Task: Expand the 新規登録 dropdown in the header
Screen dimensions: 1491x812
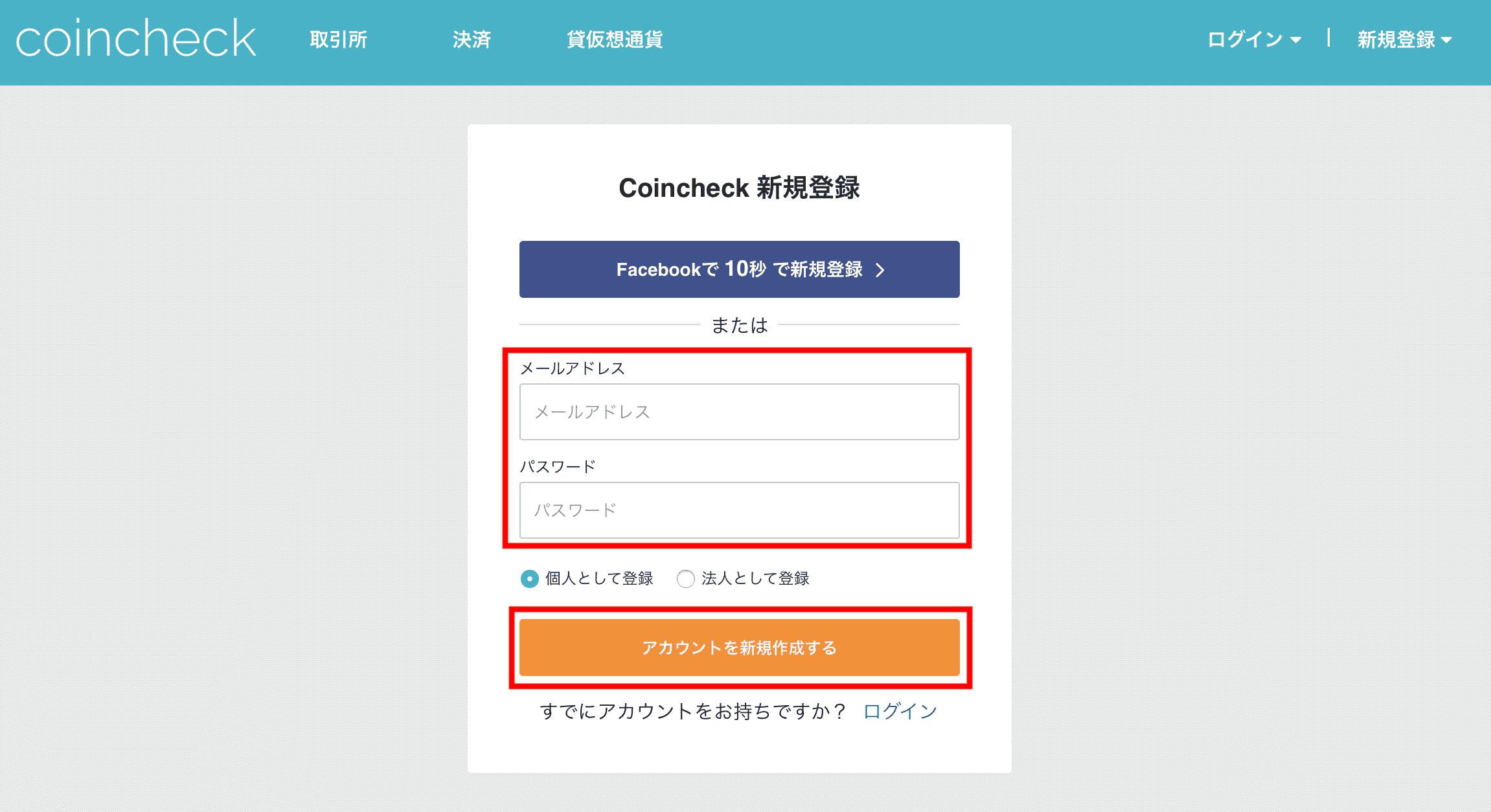Action: 1396,40
